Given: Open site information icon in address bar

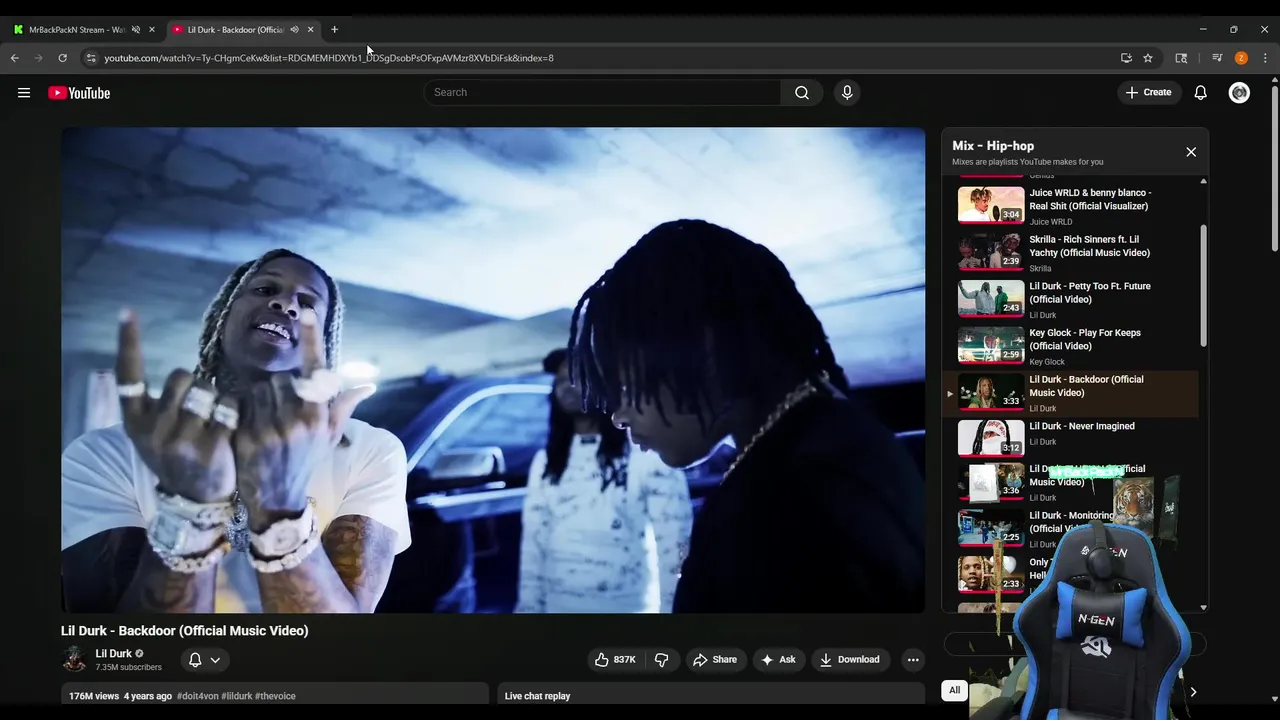Looking at the screenshot, I should click(91, 58).
